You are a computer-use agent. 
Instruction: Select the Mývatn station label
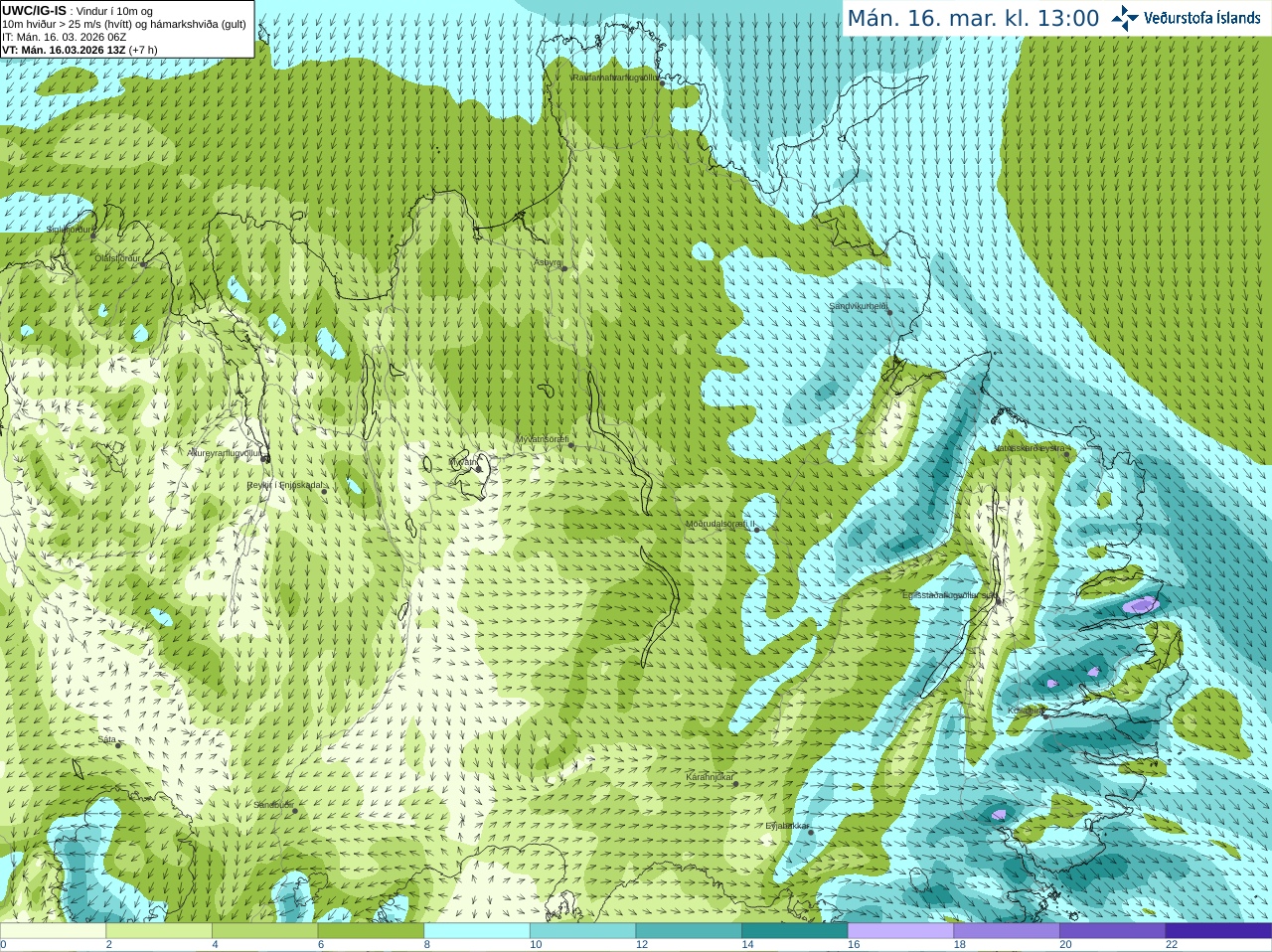click(463, 461)
